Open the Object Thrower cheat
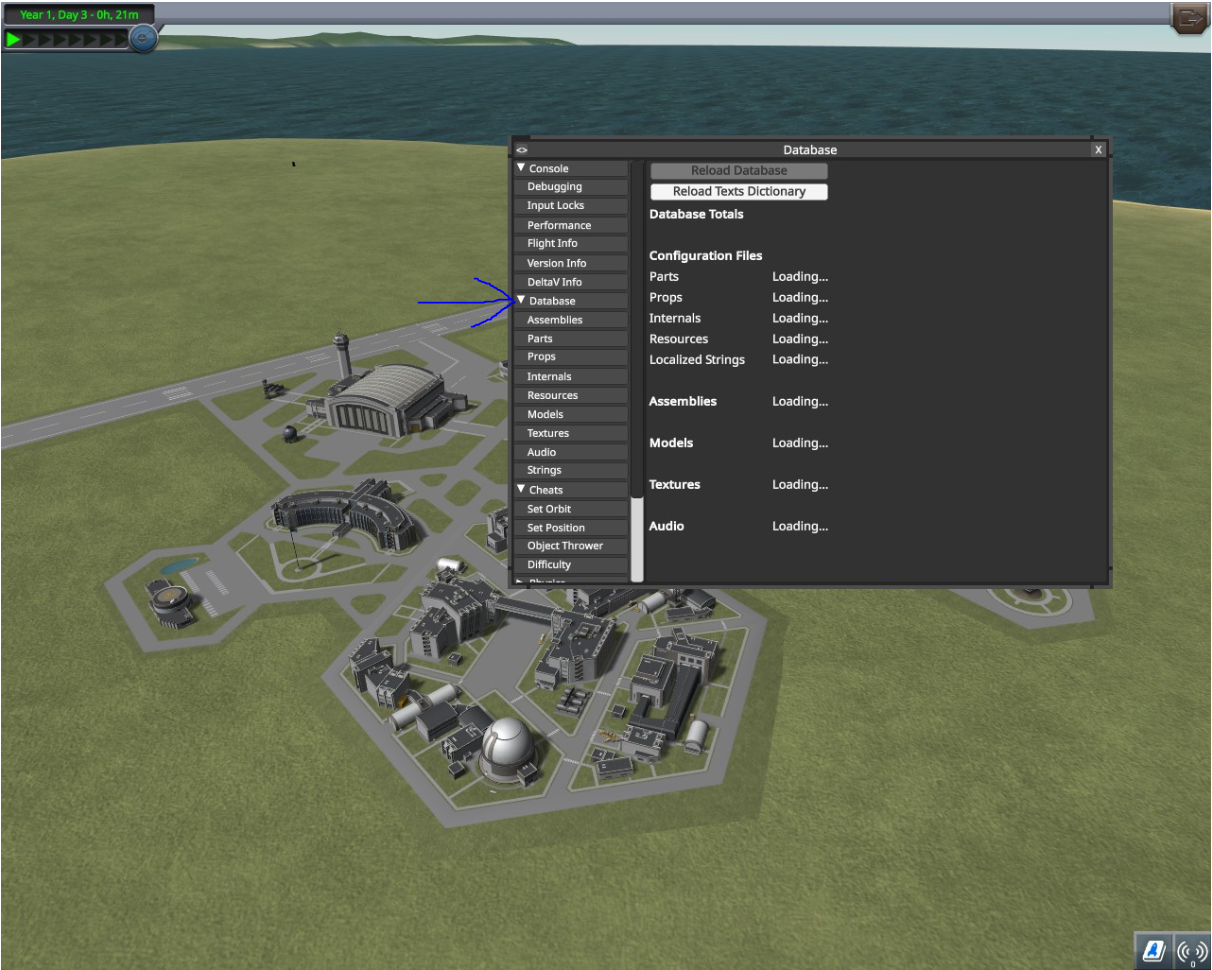The image size is (1212, 970). pos(572,546)
